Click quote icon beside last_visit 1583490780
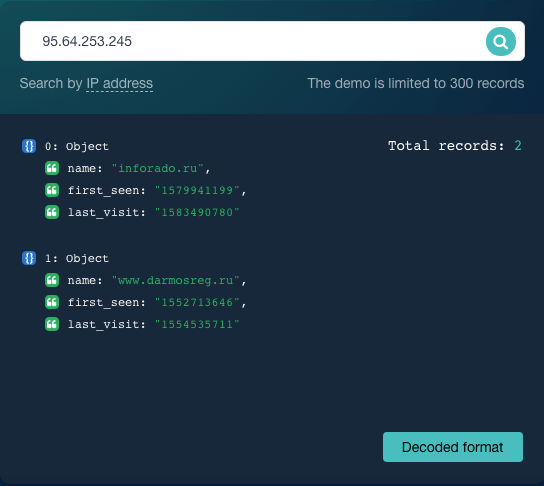This screenshot has width=544, height=486. click(x=52, y=212)
